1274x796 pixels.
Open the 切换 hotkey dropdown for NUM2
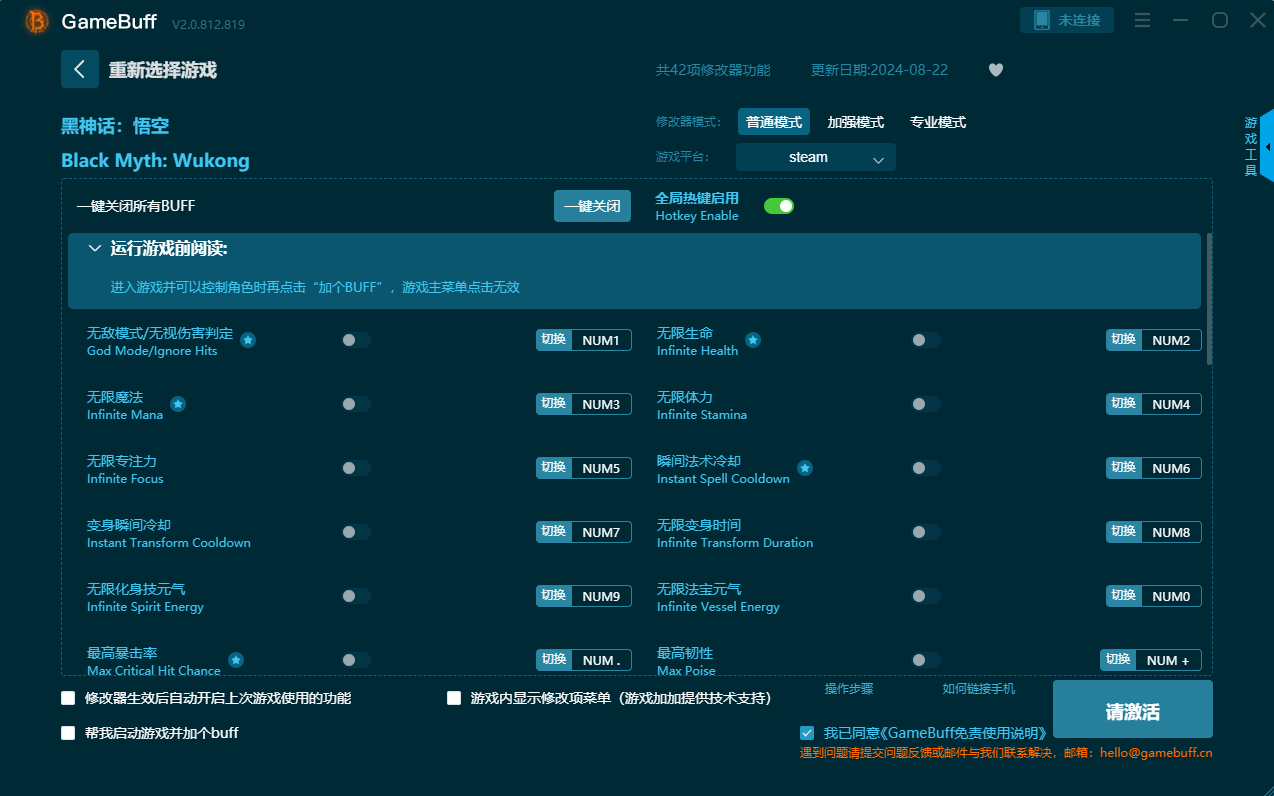(x=1124, y=340)
